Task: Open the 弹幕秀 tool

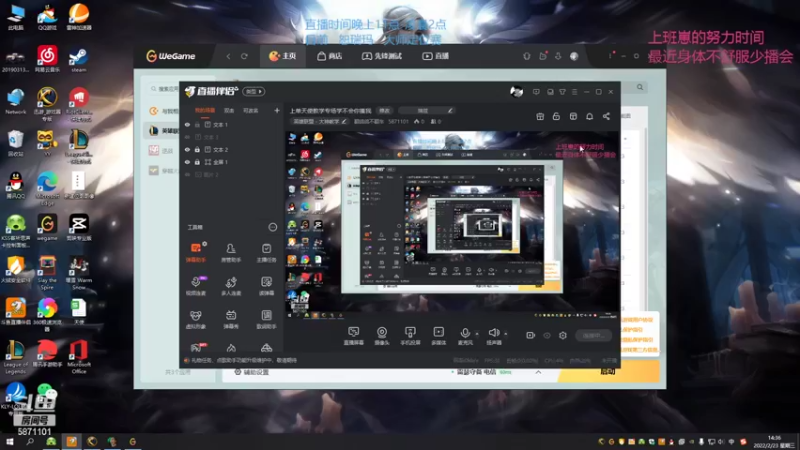Action: coord(231,319)
